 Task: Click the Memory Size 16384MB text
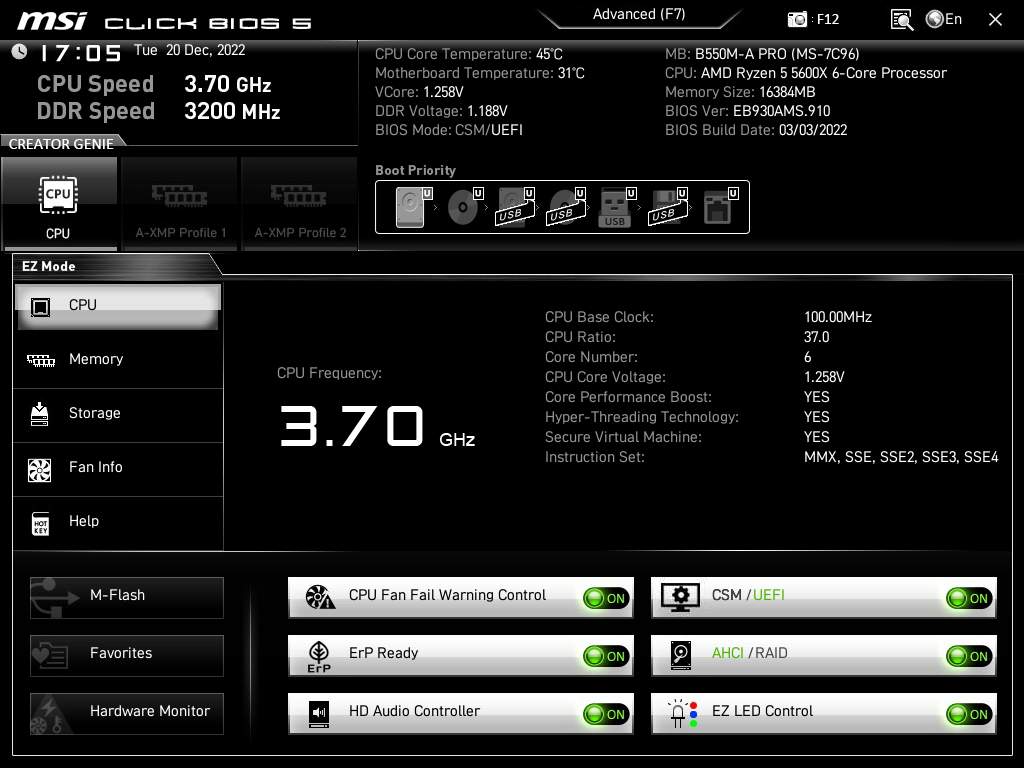(740, 92)
